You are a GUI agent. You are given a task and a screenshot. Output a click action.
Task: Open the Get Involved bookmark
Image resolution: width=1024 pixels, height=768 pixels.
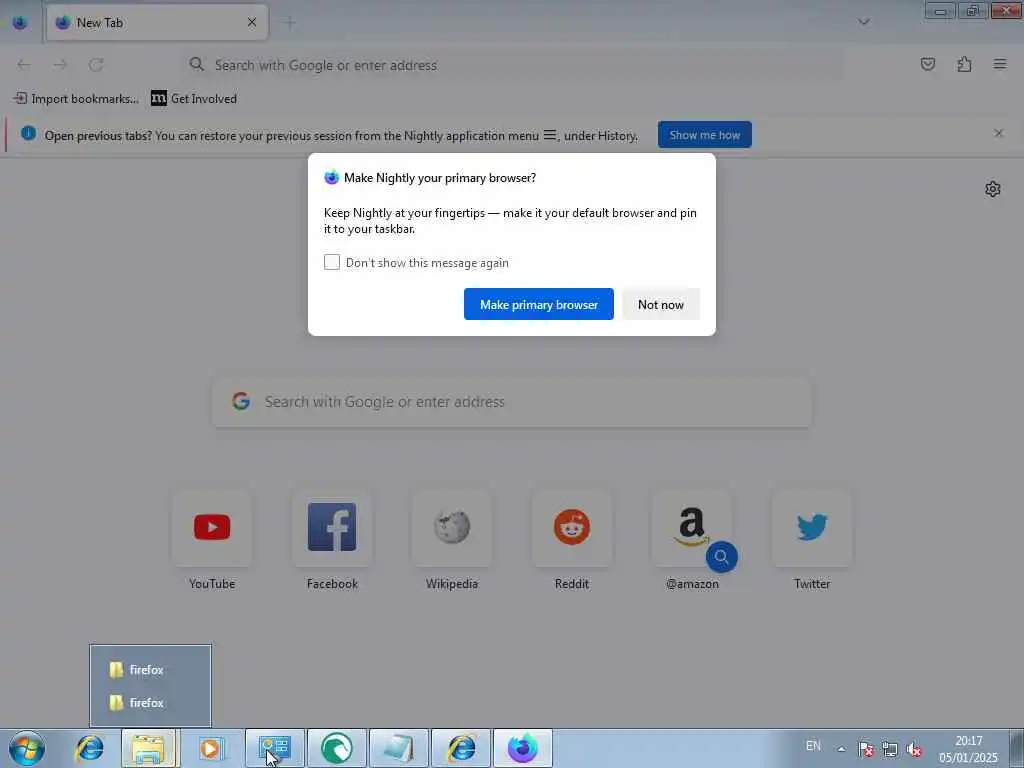[194, 99]
